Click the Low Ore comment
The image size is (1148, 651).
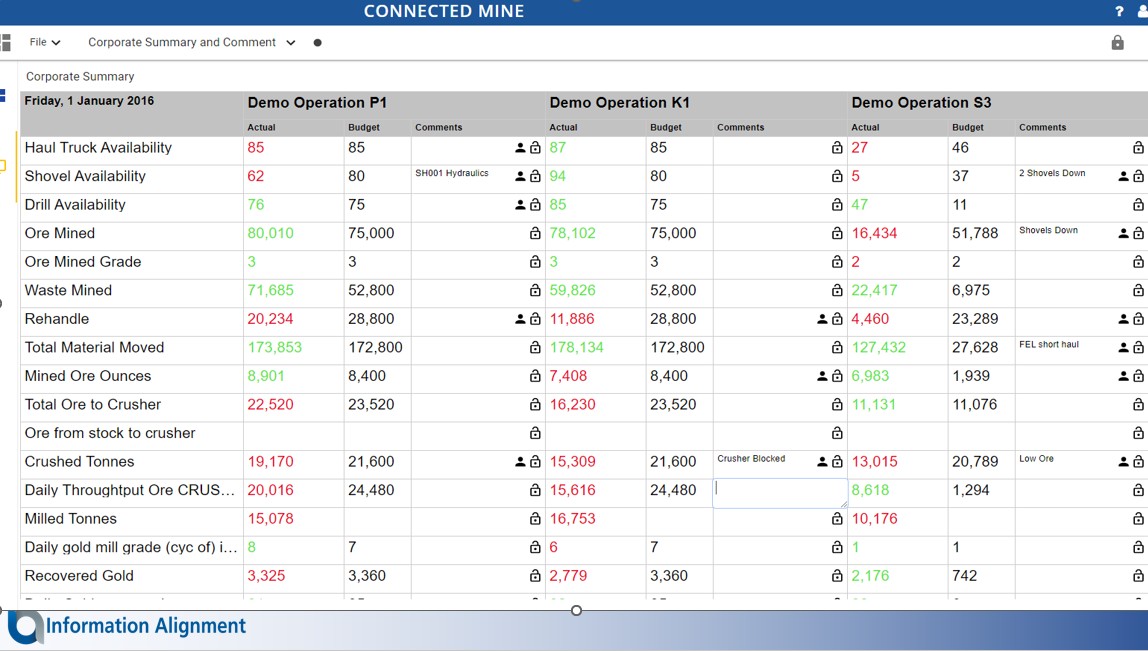[x=1037, y=458]
